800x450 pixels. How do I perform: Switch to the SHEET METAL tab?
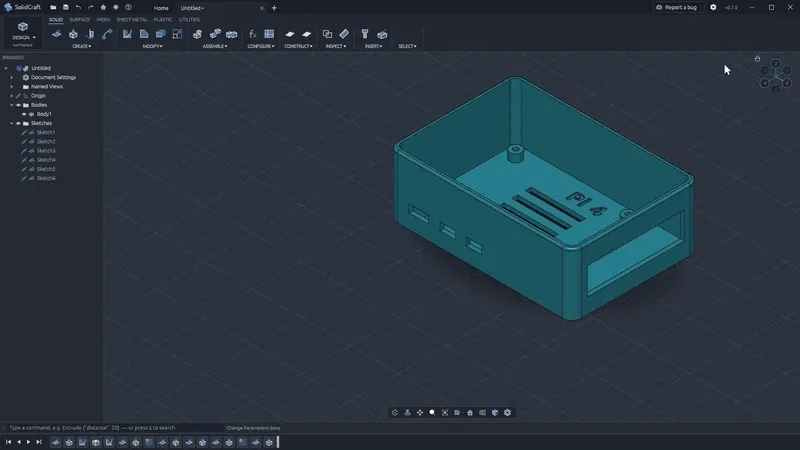coord(132,20)
